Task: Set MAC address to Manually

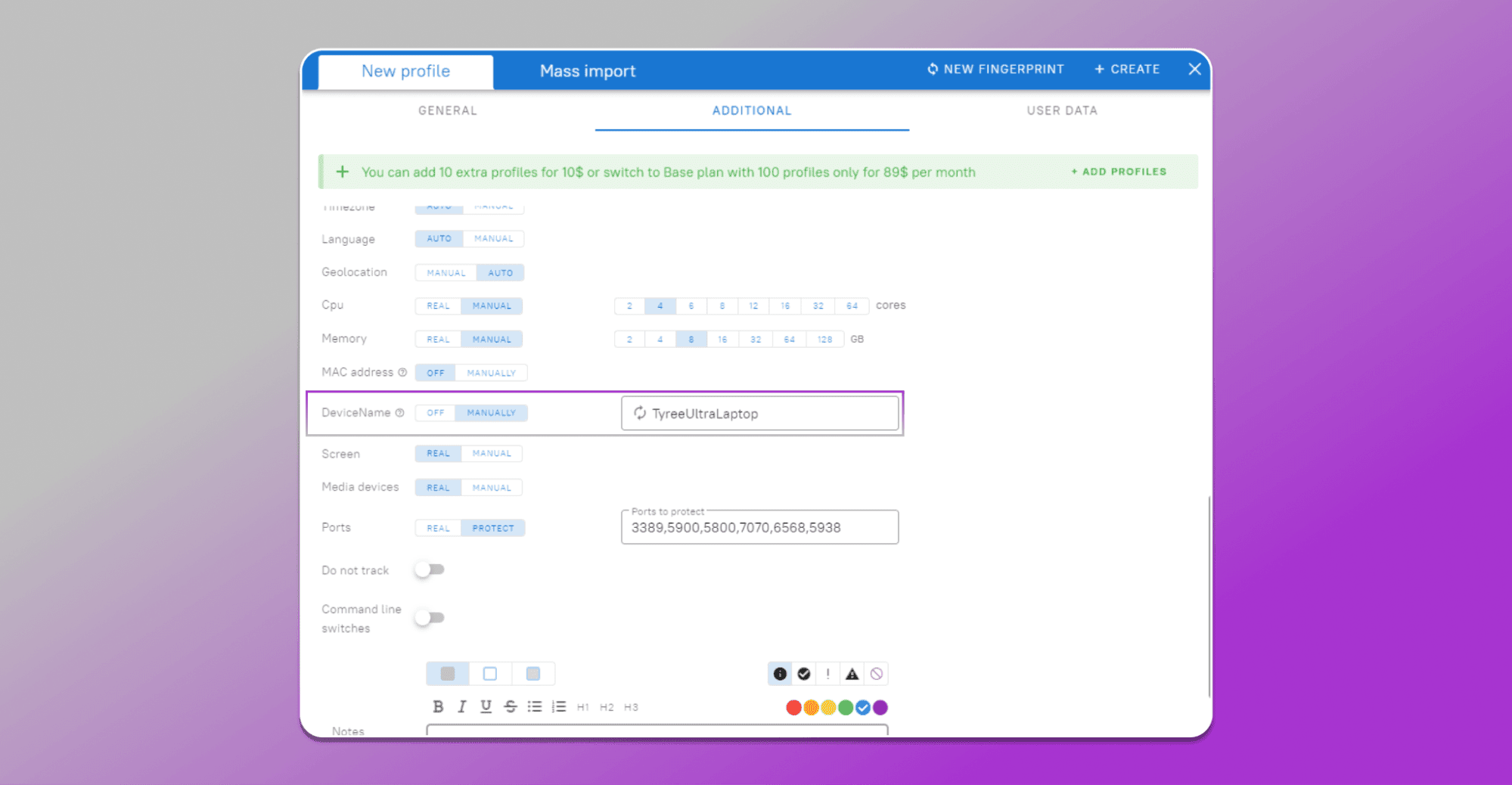Action: 492,373
